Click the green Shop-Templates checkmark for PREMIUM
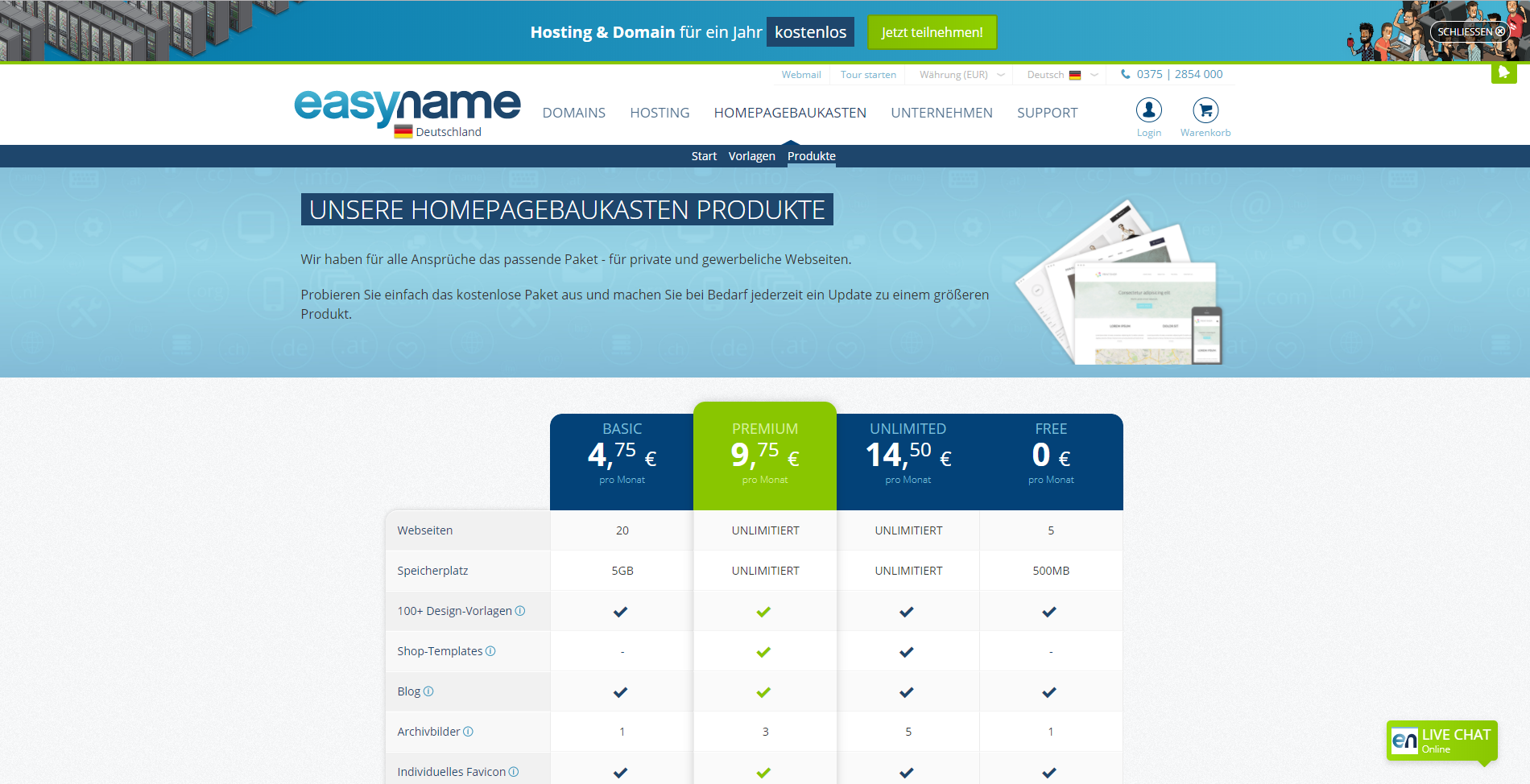The image size is (1530, 784). click(x=763, y=652)
